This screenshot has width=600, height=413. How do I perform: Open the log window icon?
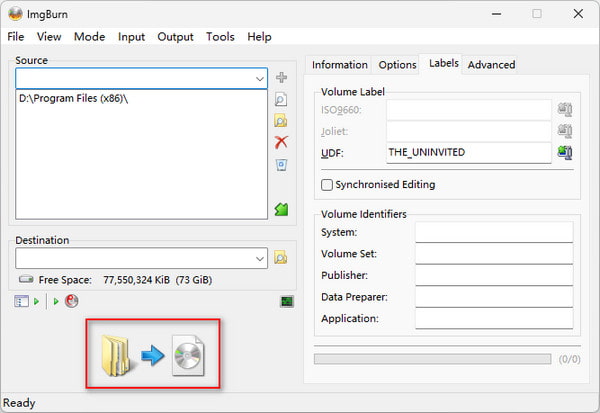coord(287,301)
